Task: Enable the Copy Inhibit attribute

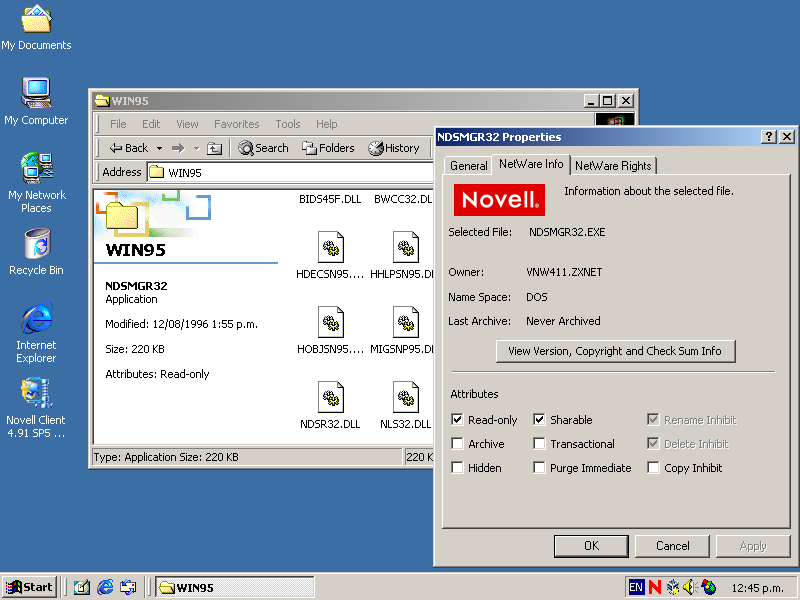Action: [653, 468]
